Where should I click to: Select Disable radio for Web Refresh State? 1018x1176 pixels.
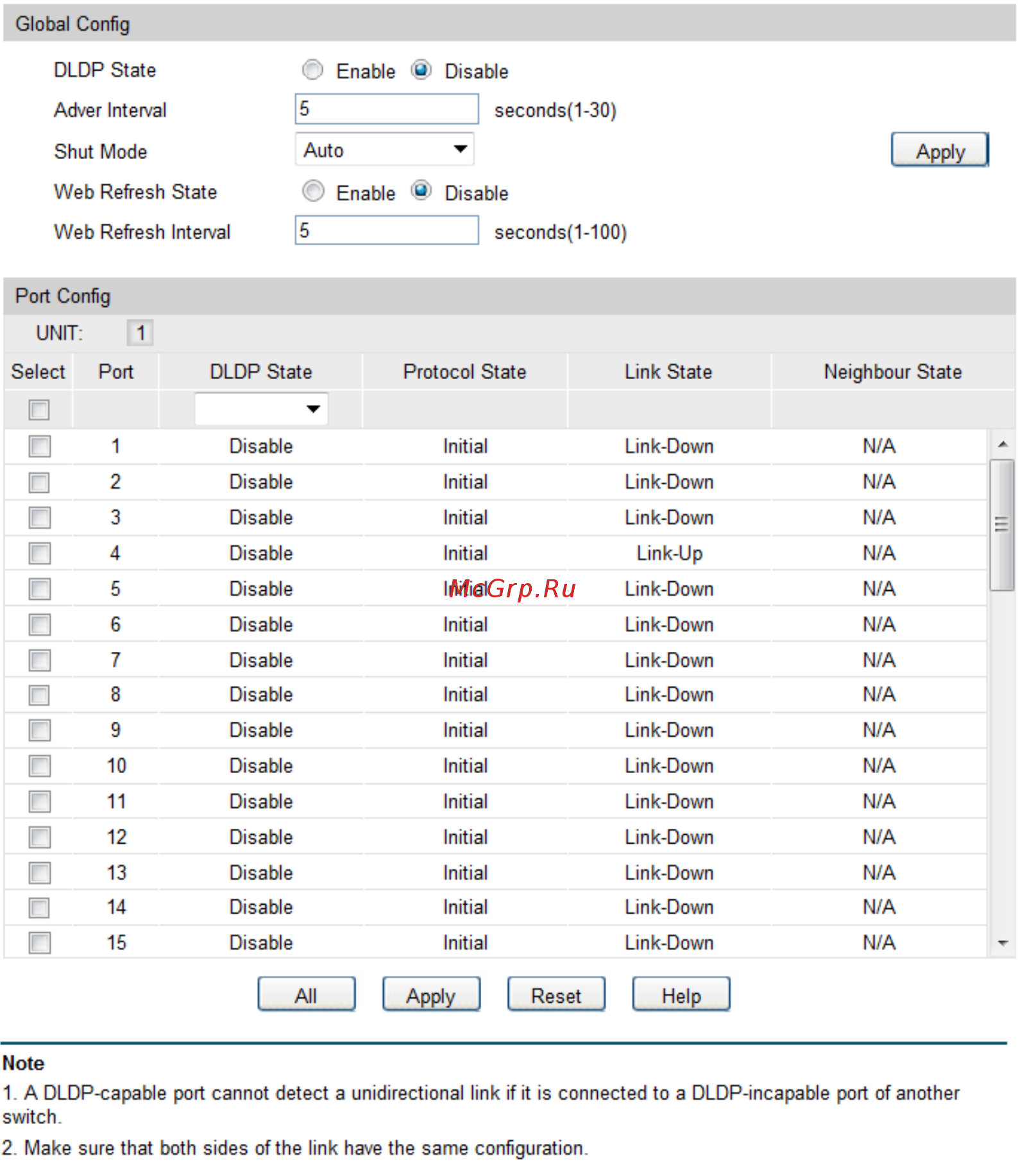[x=421, y=191]
